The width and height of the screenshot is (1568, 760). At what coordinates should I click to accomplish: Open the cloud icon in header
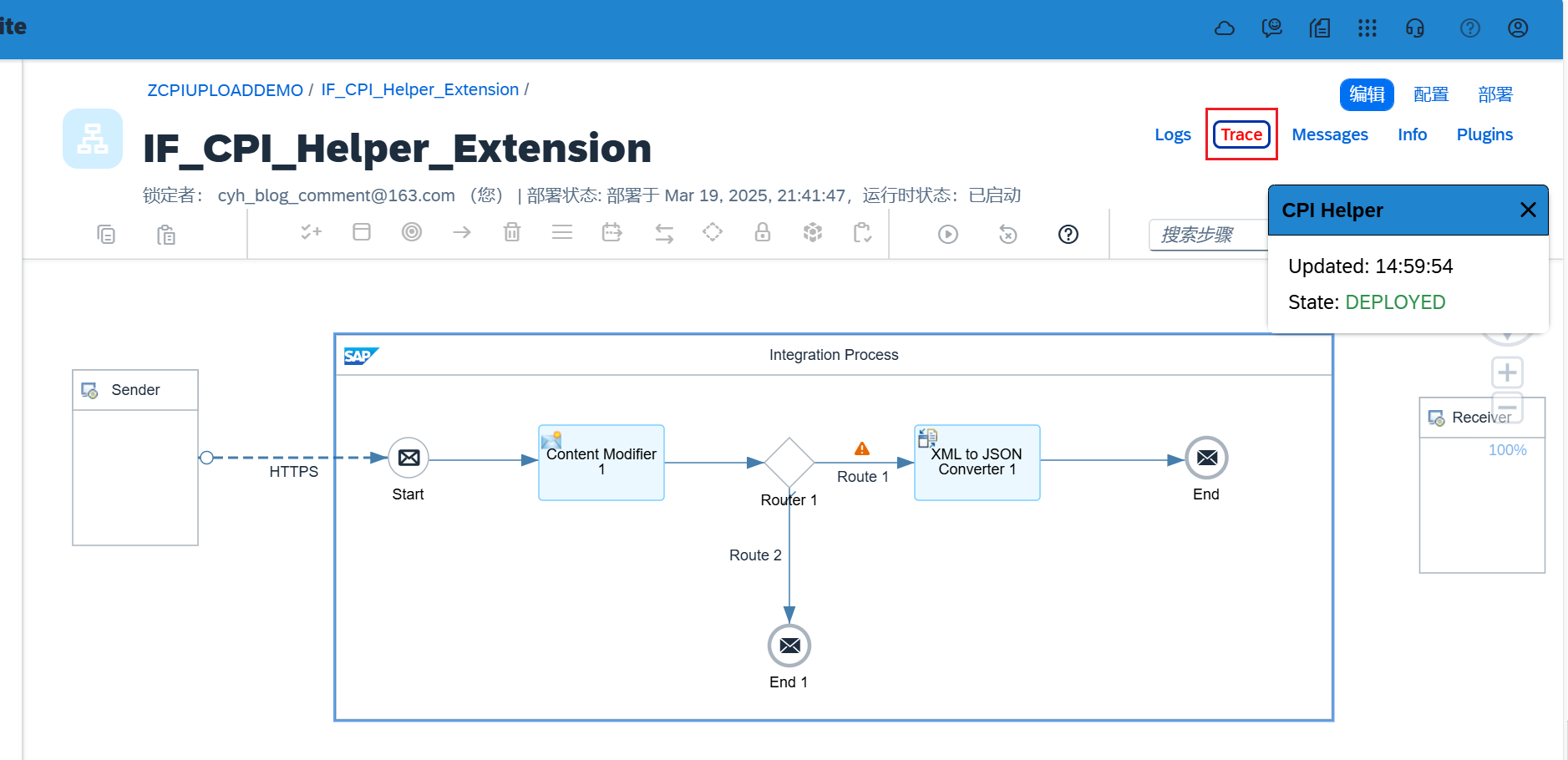pyautogui.click(x=1224, y=28)
